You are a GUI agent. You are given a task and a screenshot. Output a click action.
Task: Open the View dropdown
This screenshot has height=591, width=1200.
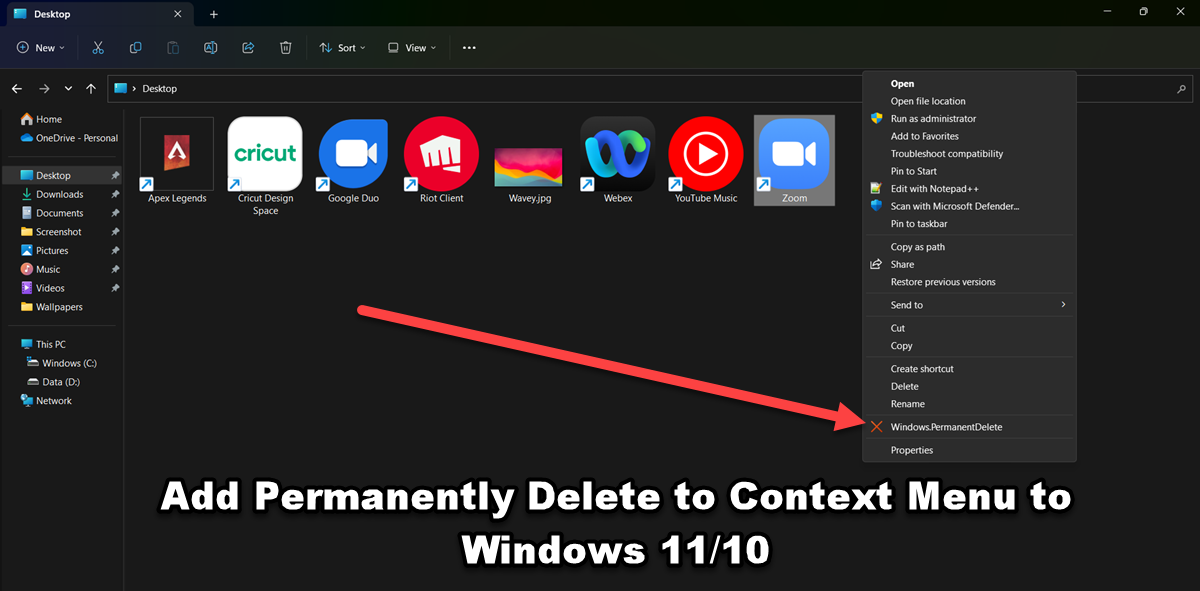[x=411, y=48]
